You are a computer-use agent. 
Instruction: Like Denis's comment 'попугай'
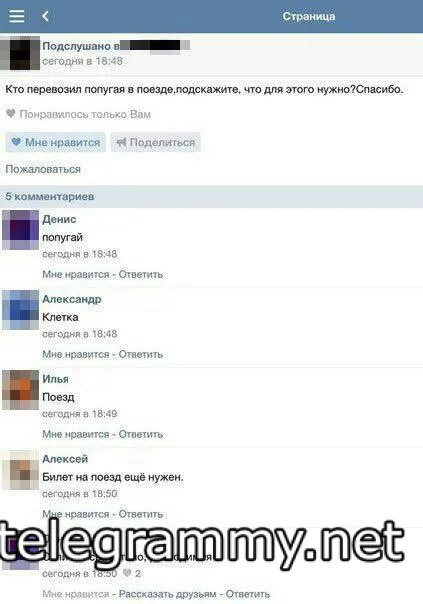click(76, 274)
